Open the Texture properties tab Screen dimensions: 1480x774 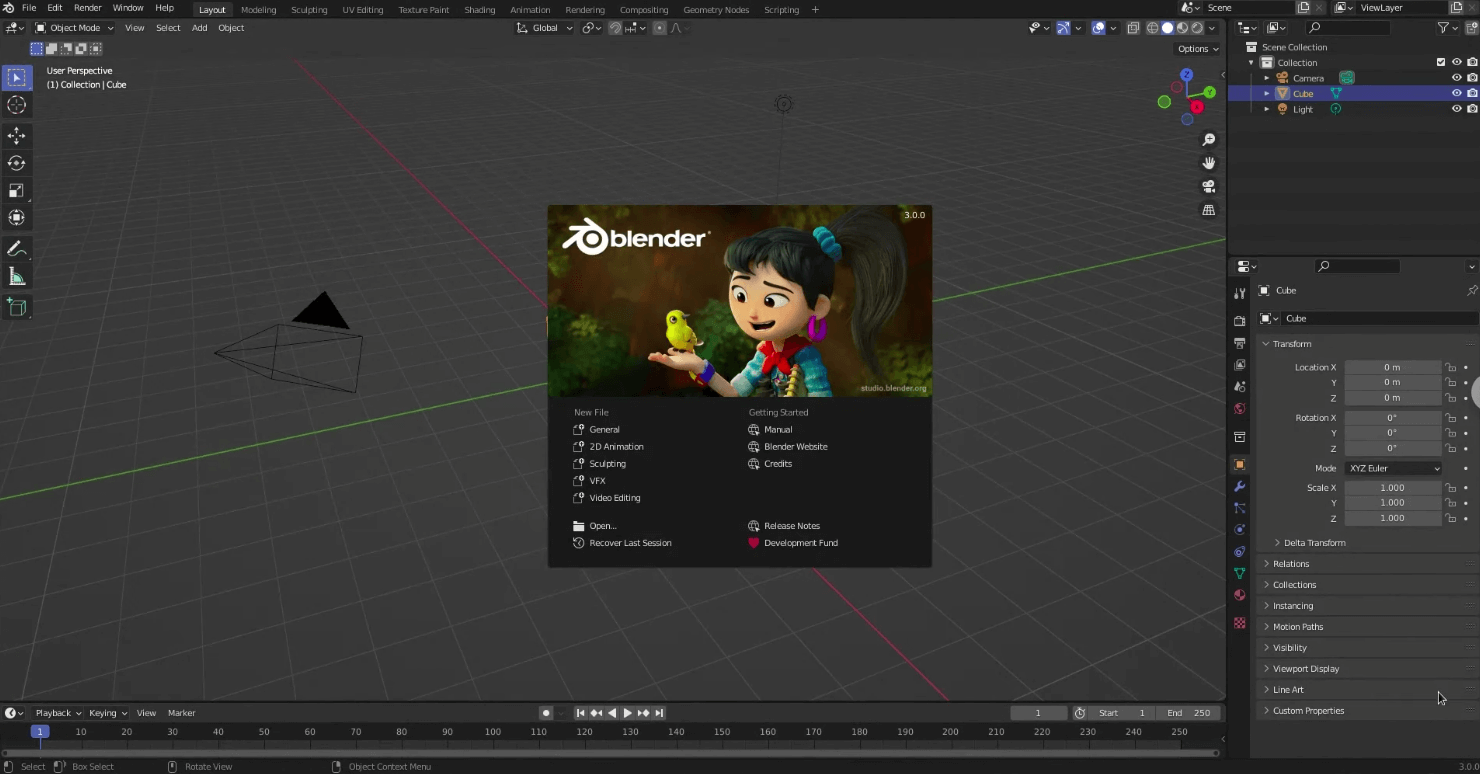pyautogui.click(x=1240, y=623)
